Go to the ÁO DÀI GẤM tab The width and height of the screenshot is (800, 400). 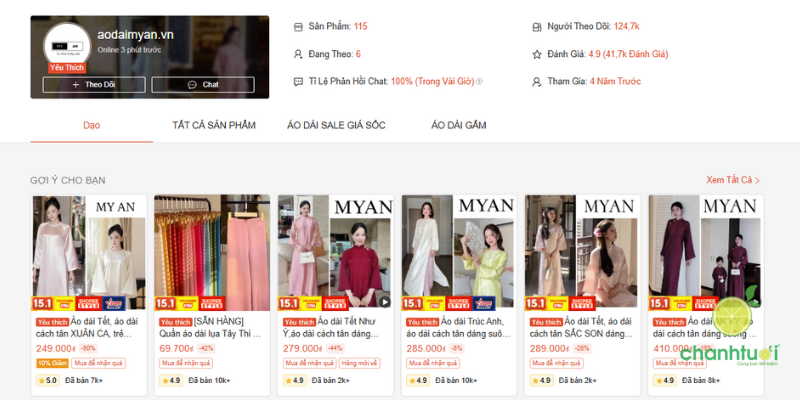458,125
